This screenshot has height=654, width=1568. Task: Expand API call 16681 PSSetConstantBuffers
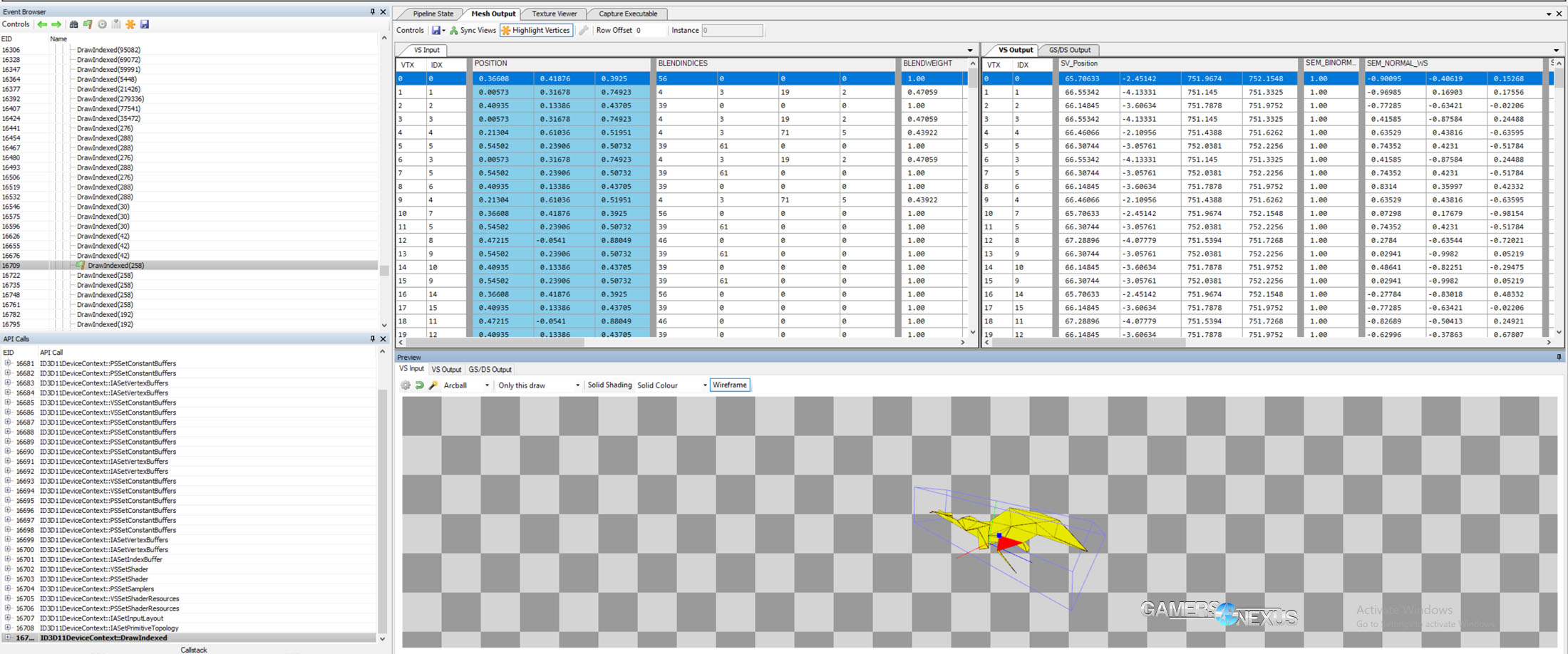(x=8, y=363)
